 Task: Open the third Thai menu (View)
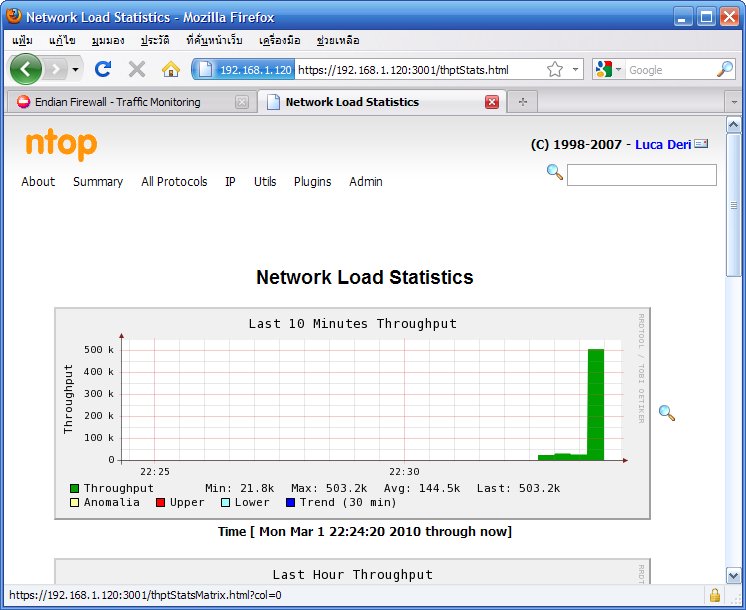pyautogui.click(x=108, y=40)
